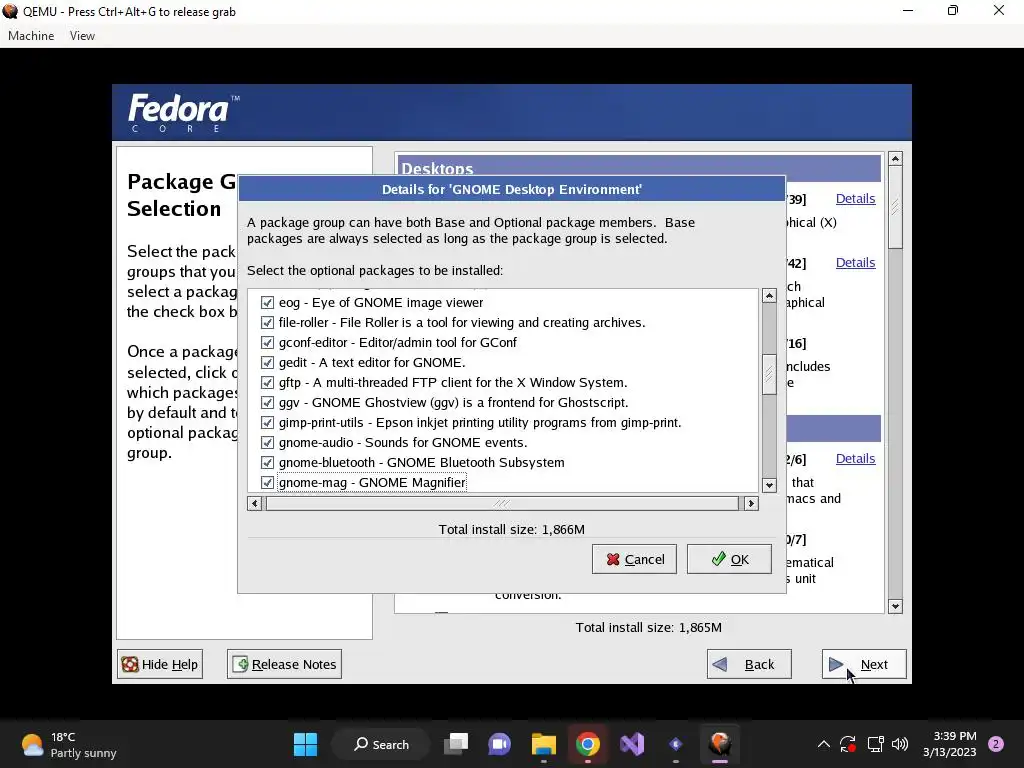Open the first Details link under Desktops
Screen dimensions: 1024x768
pyautogui.click(x=855, y=199)
